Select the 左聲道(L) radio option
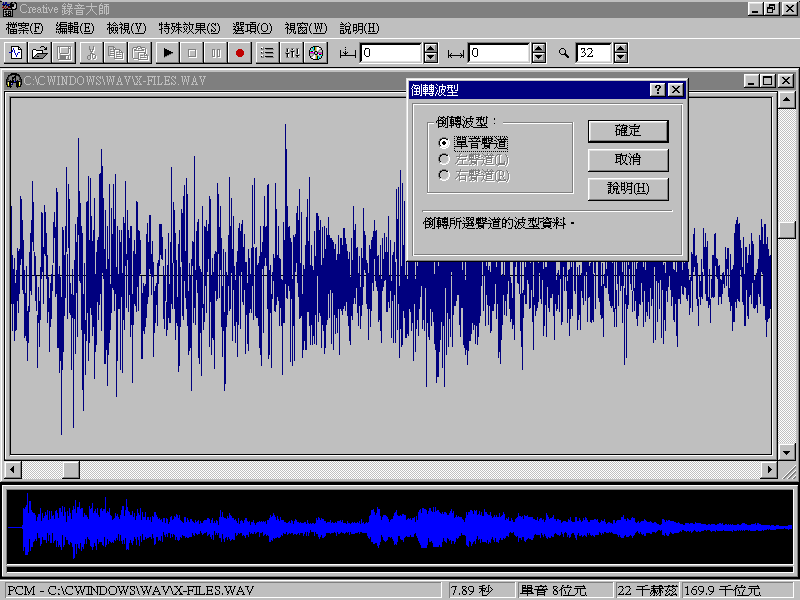 pyautogui.click(x=444, y=159)
